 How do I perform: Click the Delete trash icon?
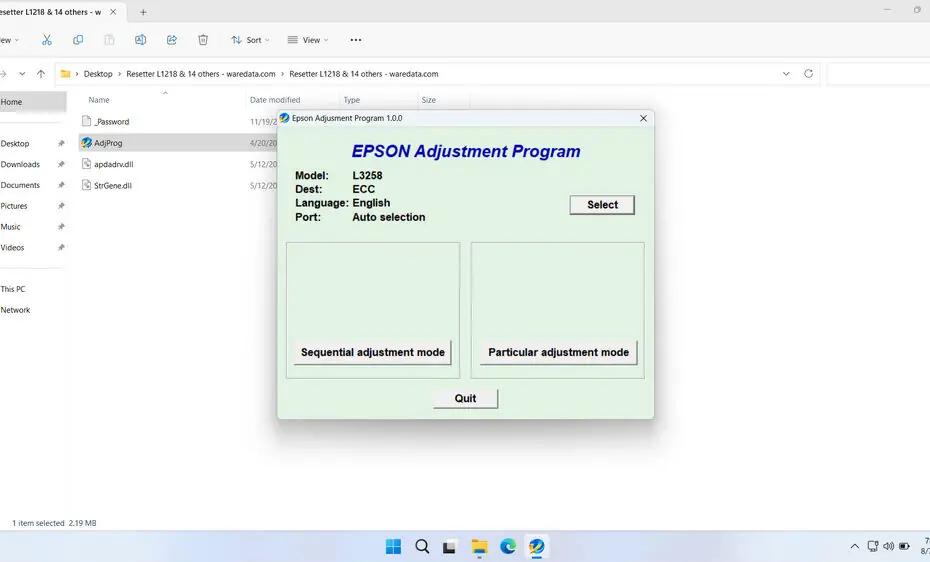coord(203,40)
